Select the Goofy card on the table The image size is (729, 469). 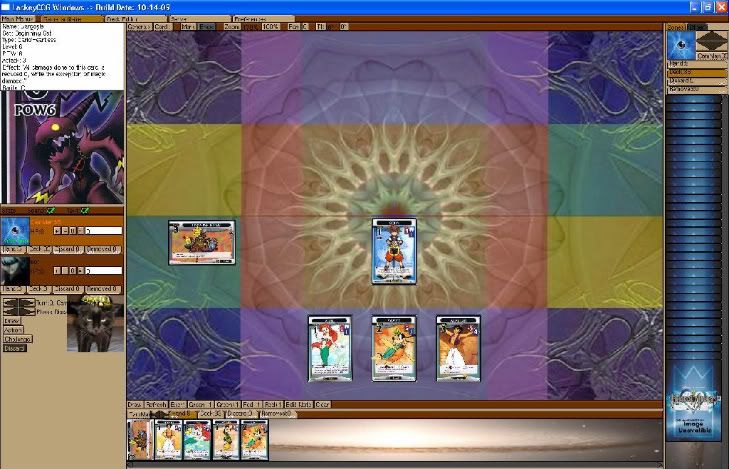394,349
